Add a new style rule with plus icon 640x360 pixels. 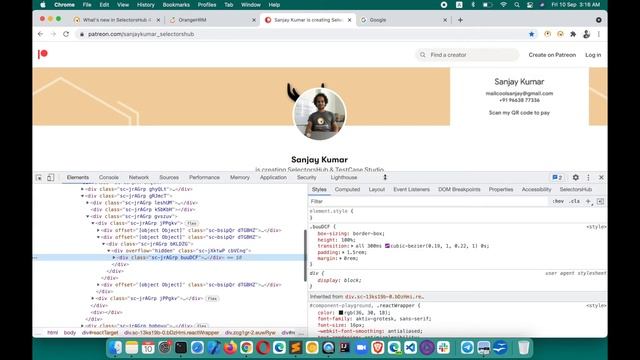click(588, 201)
